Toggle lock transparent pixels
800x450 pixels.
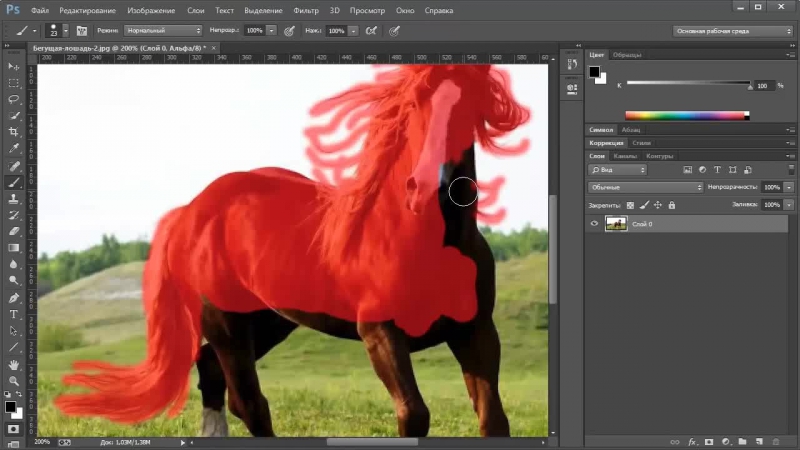pos(630,205)
